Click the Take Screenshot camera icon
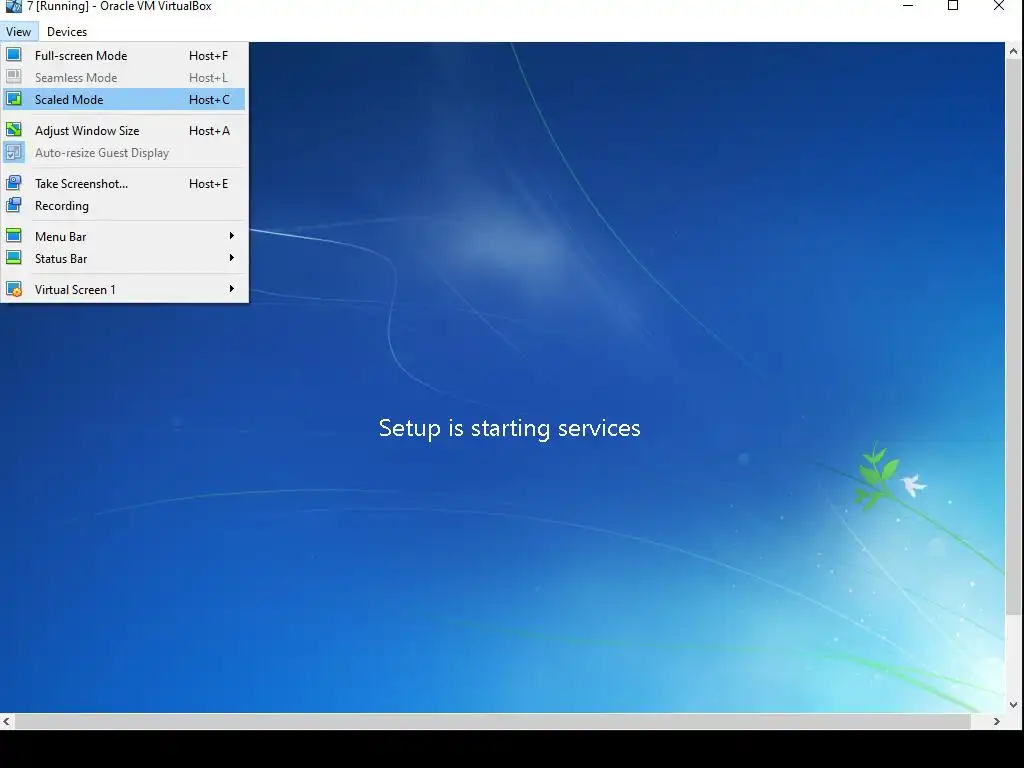This screenshot has height=768, width=1024. coord(14,183)
